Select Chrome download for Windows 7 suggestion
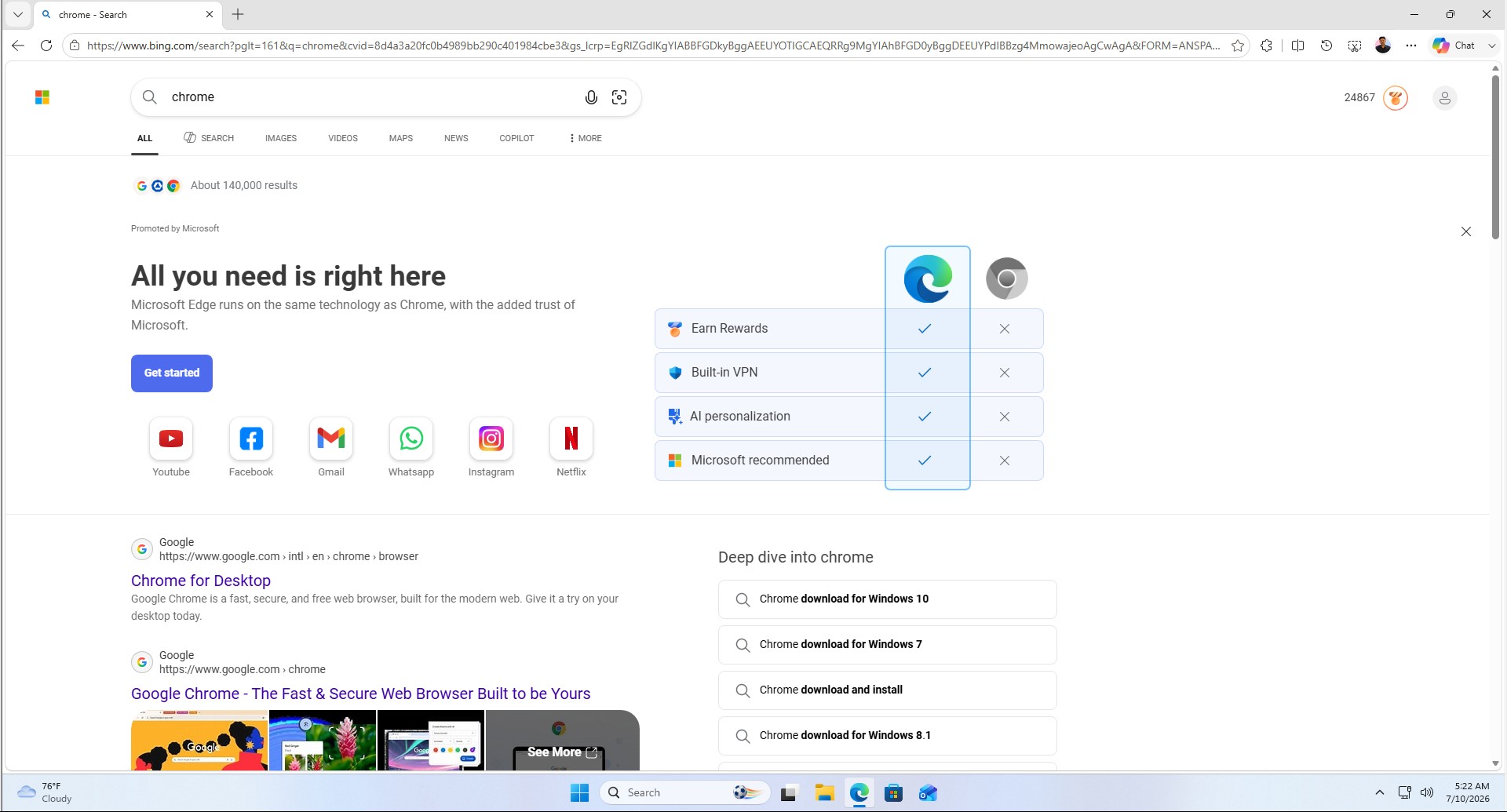This screenshot has width=1507, height=812. [888, 645]
